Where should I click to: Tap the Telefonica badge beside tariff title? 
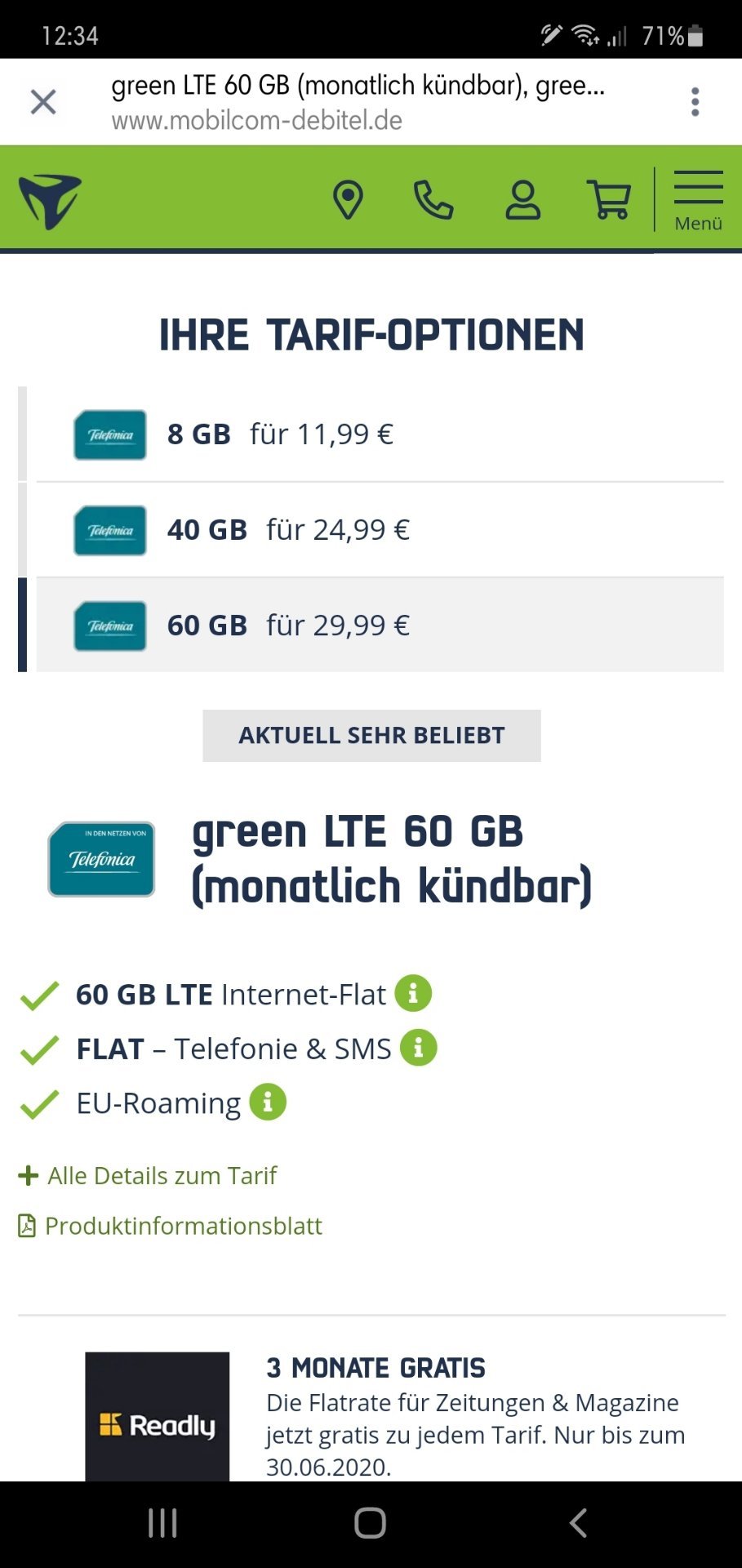click(x=101, y=859)
